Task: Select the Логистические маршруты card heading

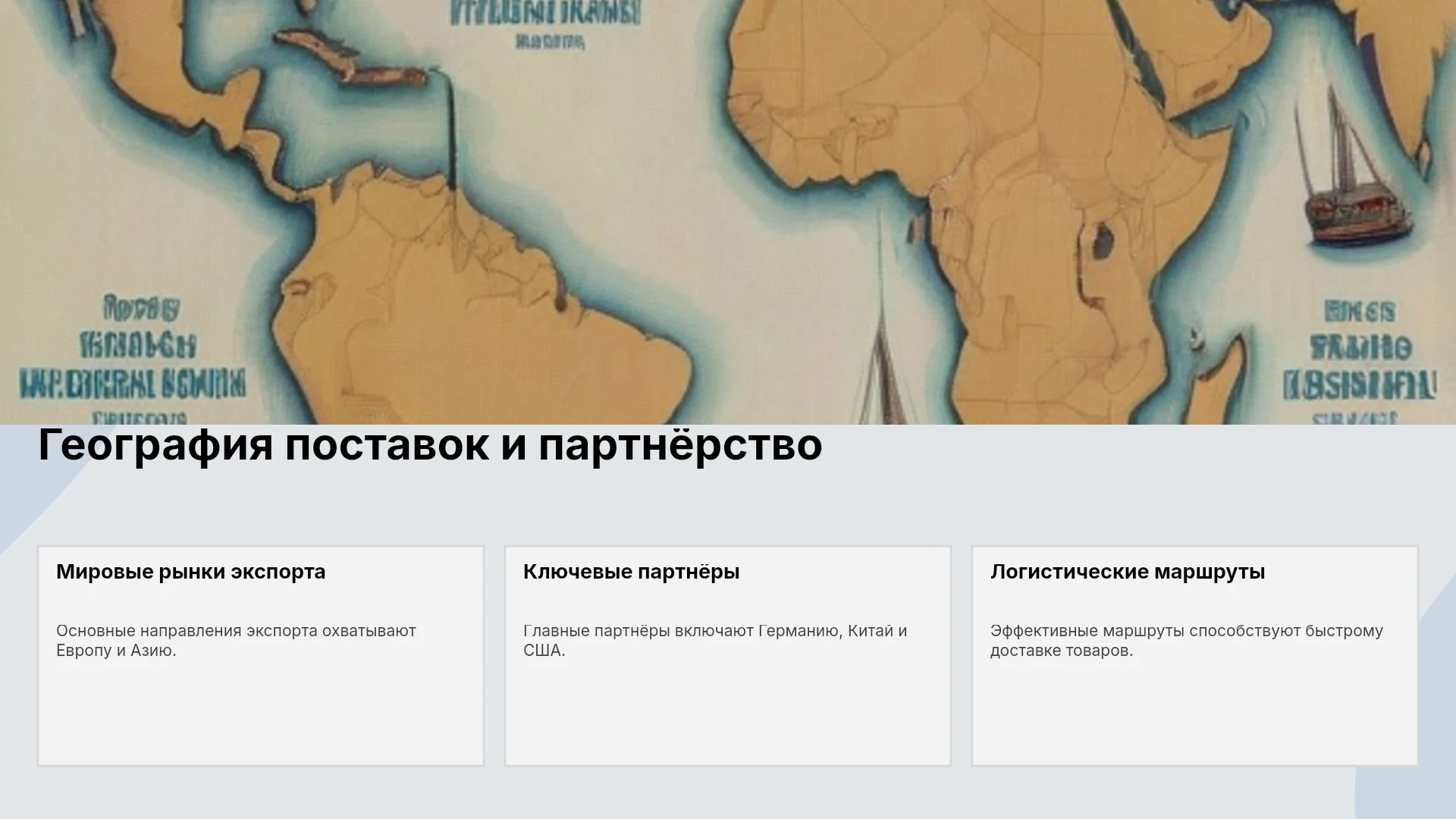Action: [x=1128, y=572]
